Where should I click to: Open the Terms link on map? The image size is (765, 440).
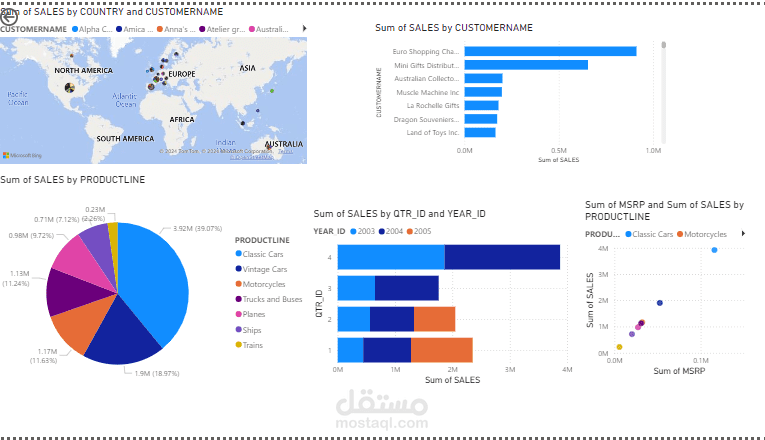point(285,152)
